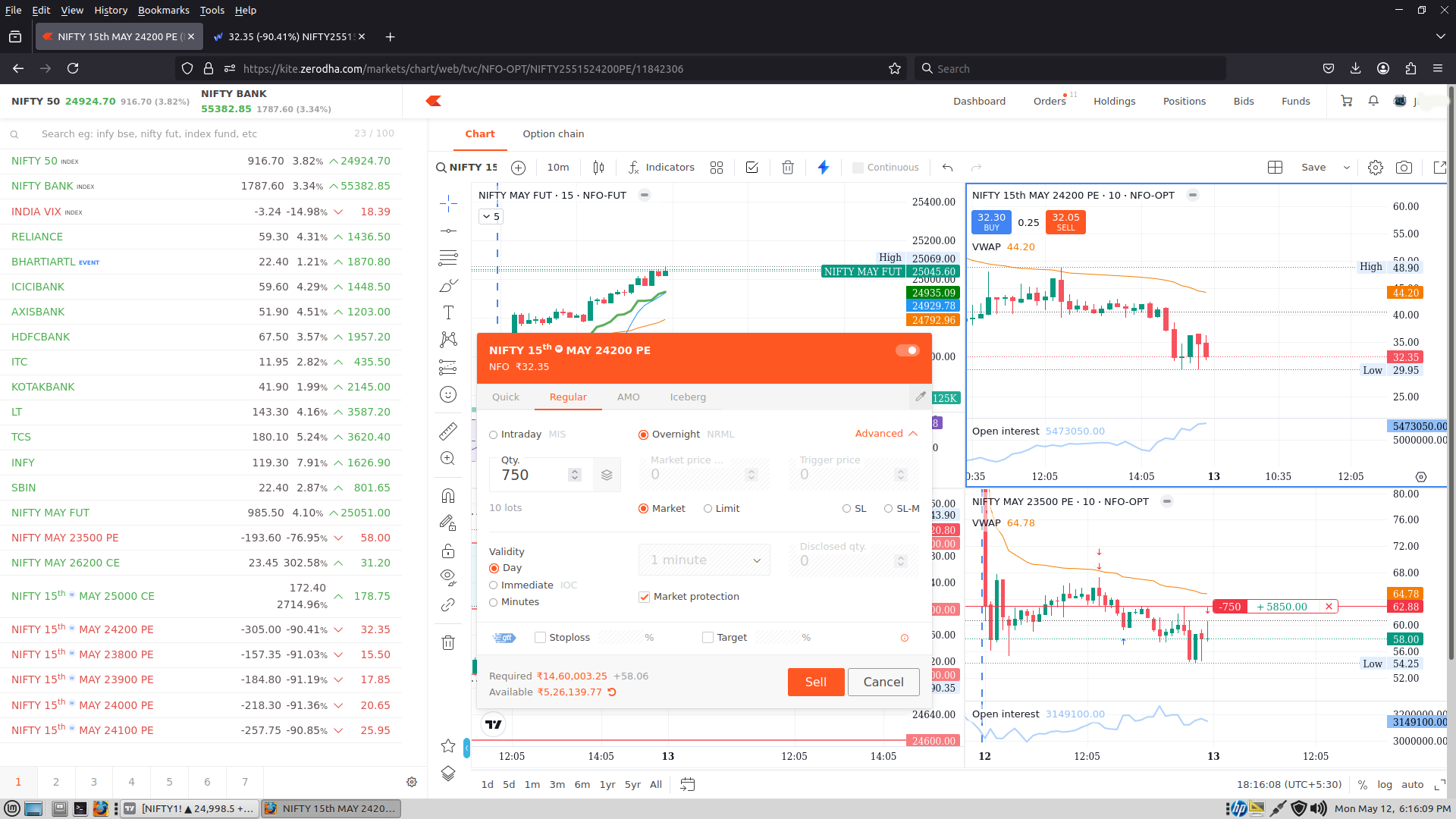The width and height of the screenshot is (1456, 819).
Task: Expand the collapsed indicators legend showing 5
Action: pyautogui.click(x=491, y=217)
